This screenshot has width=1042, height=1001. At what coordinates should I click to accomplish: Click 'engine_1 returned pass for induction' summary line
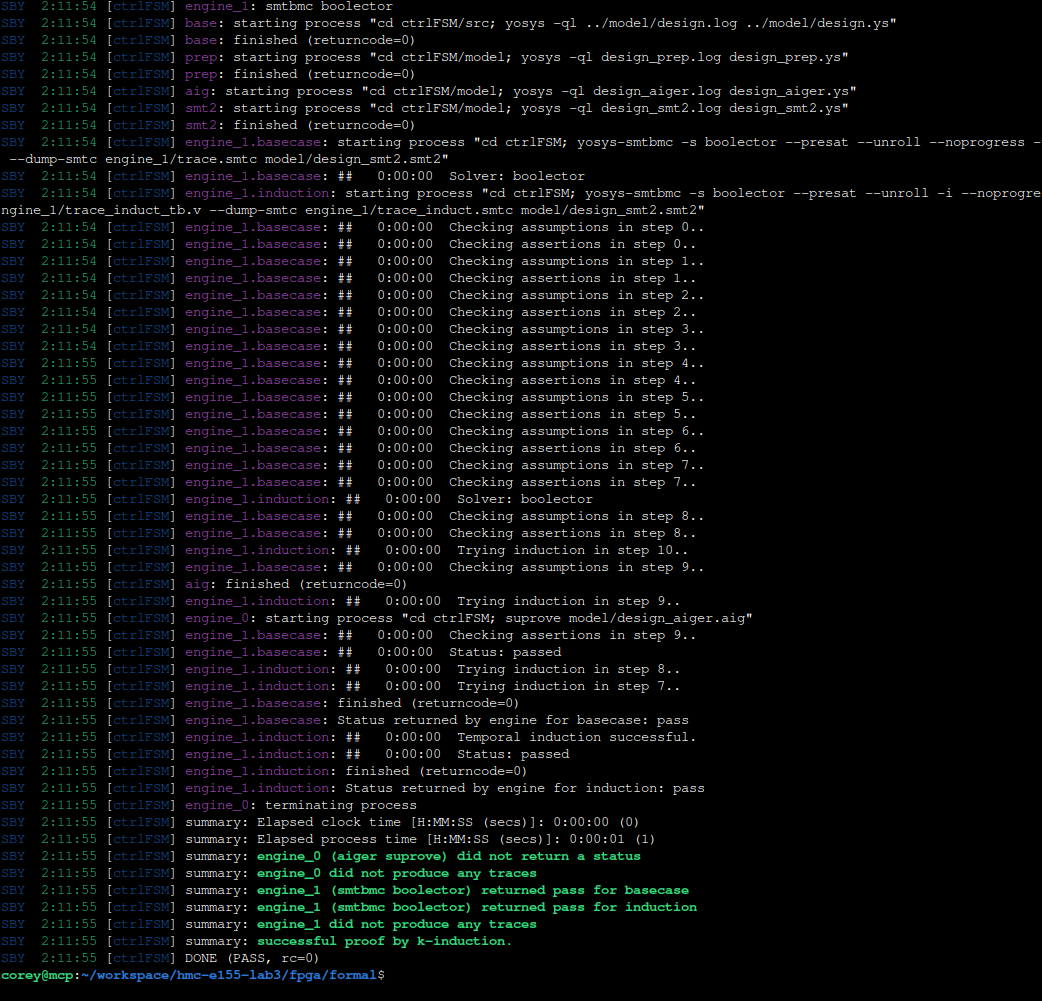[476, 907]
